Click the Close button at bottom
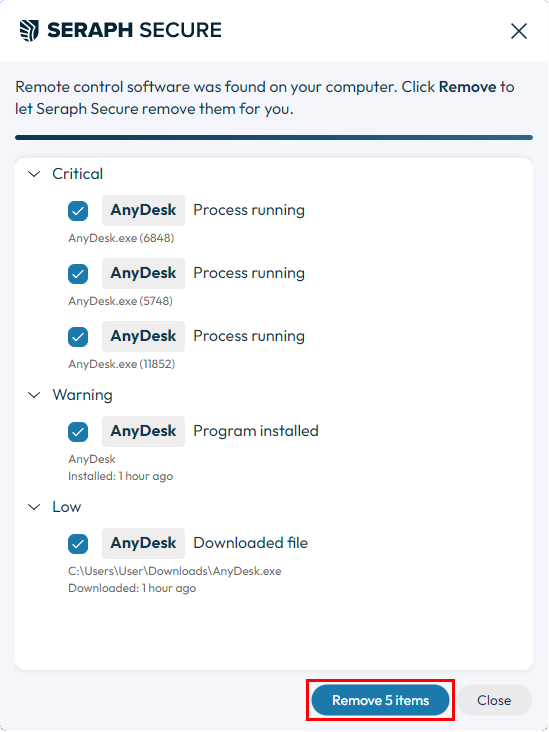 (x=494, y=700)
